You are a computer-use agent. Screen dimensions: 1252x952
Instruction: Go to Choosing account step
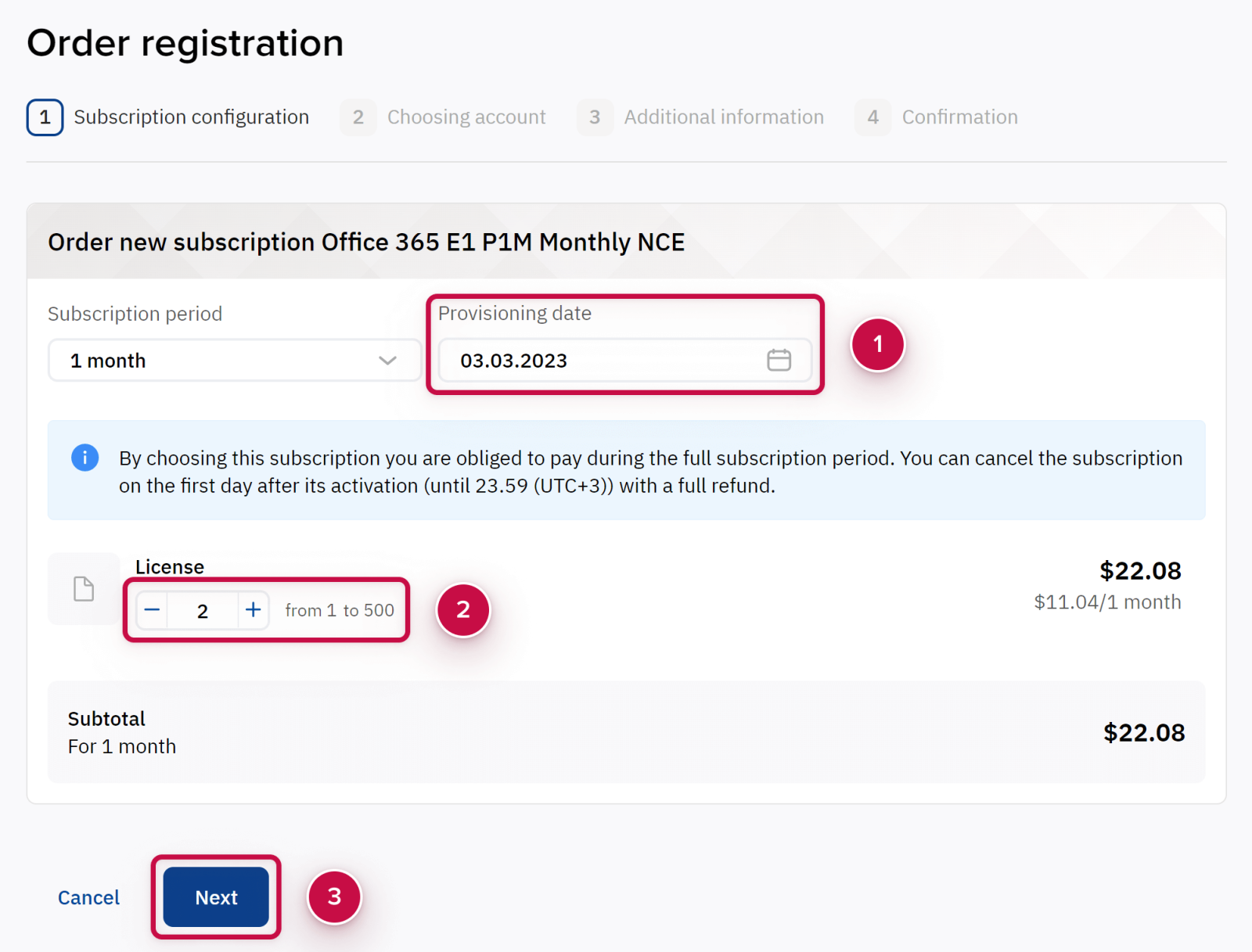pyautogui.click(x=466, y=117)
